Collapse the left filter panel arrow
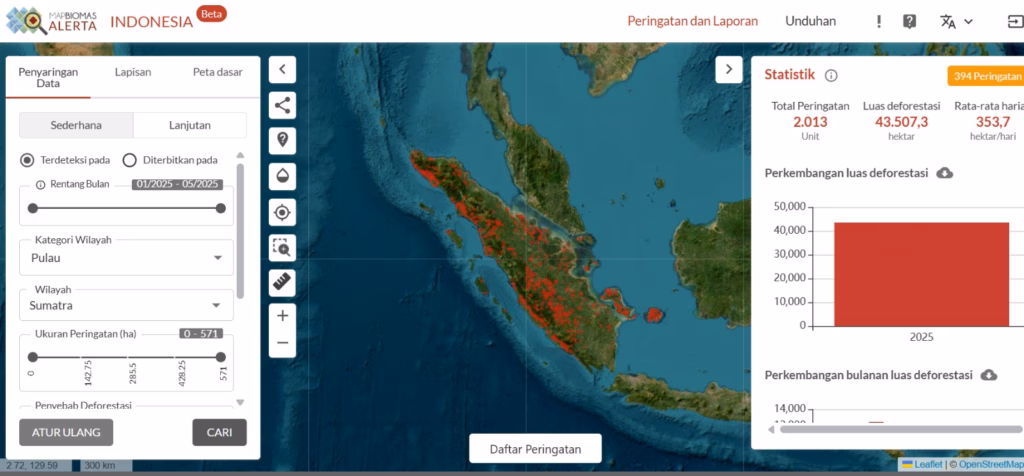The image size is (1024, 476). click(x=282, y=69)
